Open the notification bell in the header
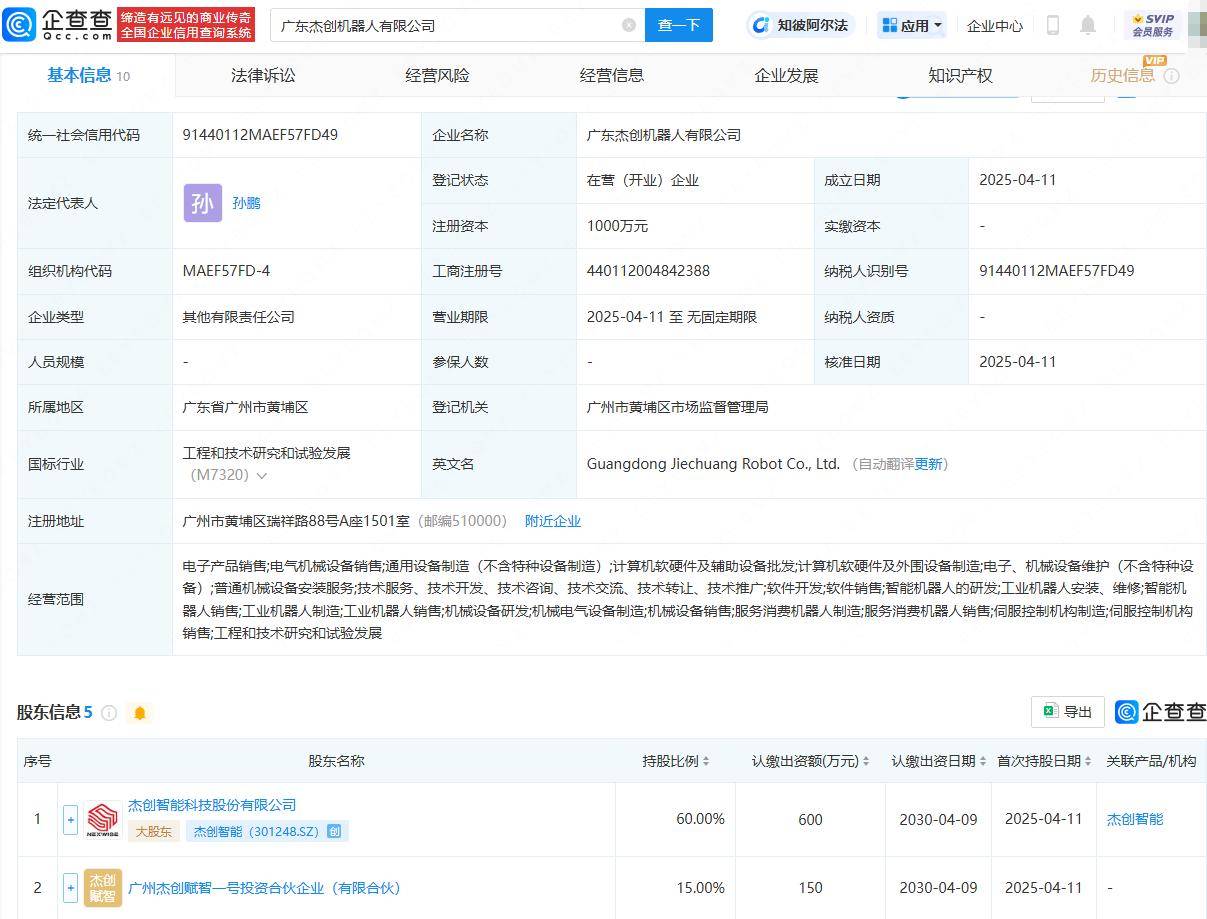This screenshot has width=1207, height=919. 1088,25
